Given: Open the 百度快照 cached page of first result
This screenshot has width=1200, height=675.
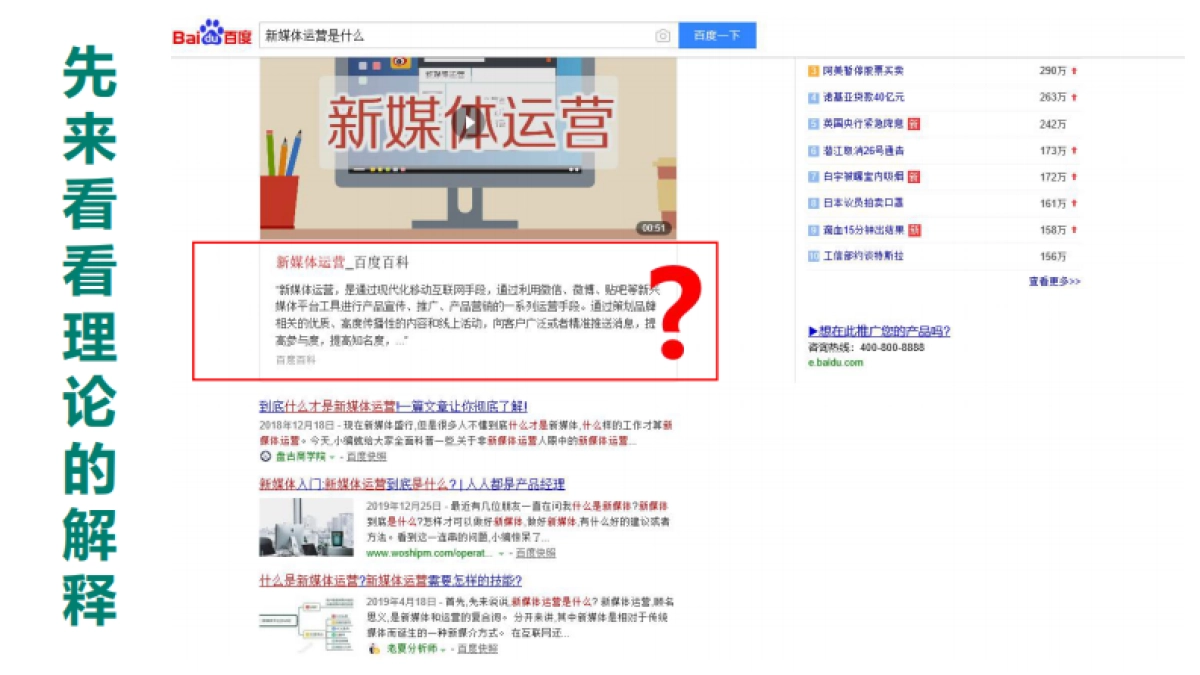Looking at the screenshot, I should (x=367, y=456).
